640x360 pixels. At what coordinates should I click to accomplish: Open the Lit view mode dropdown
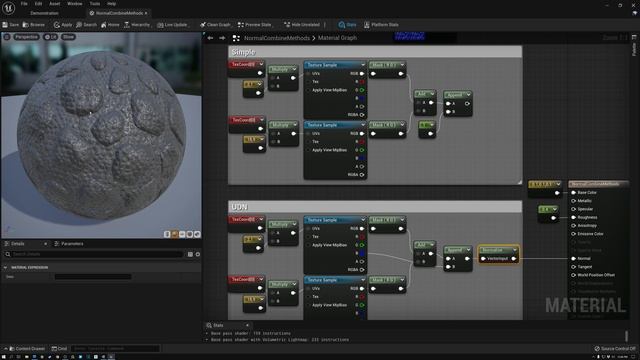(x=51, y=37)
